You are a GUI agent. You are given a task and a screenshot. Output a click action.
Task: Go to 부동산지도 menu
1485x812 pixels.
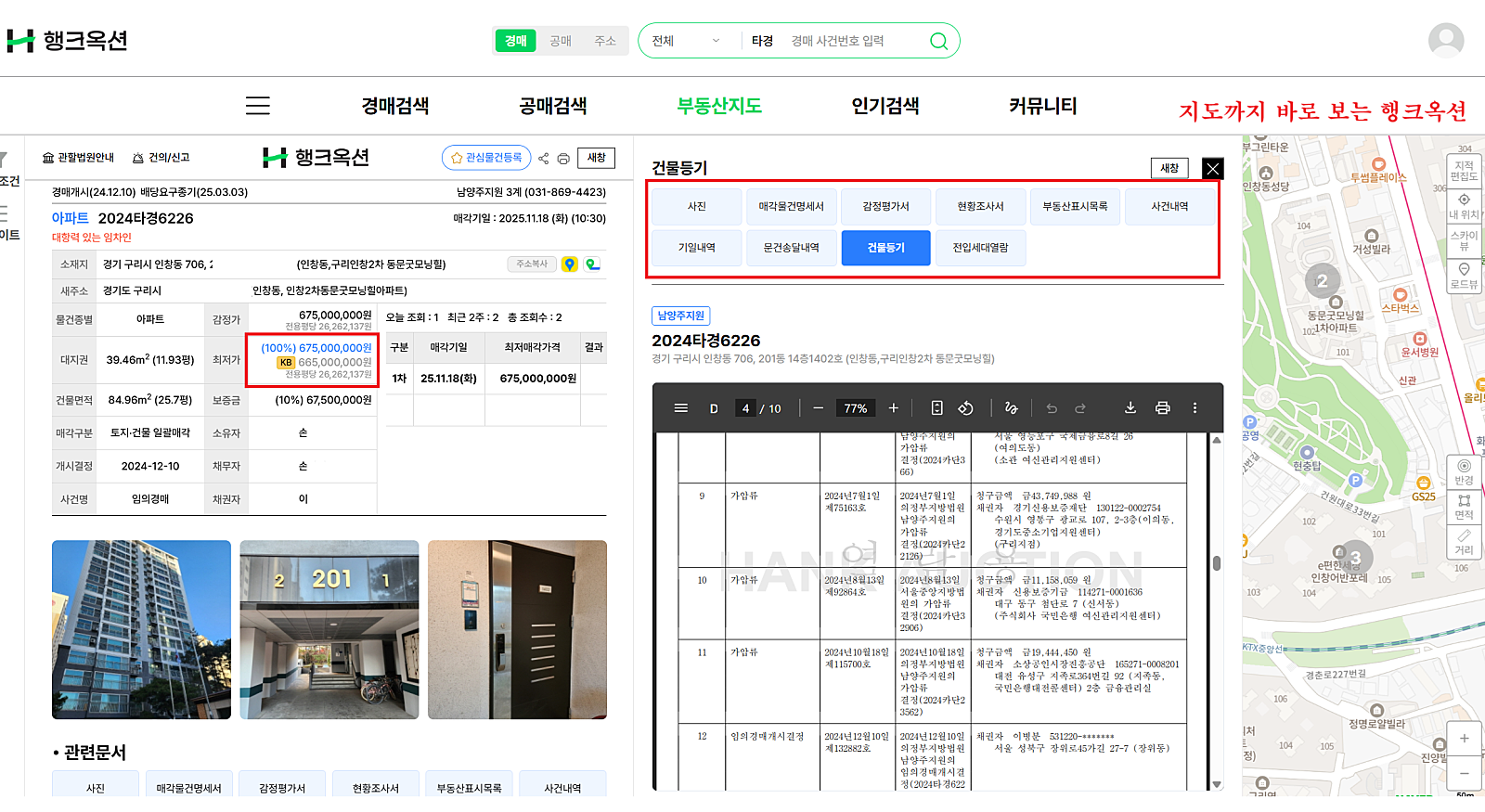(x=719, y=106)
